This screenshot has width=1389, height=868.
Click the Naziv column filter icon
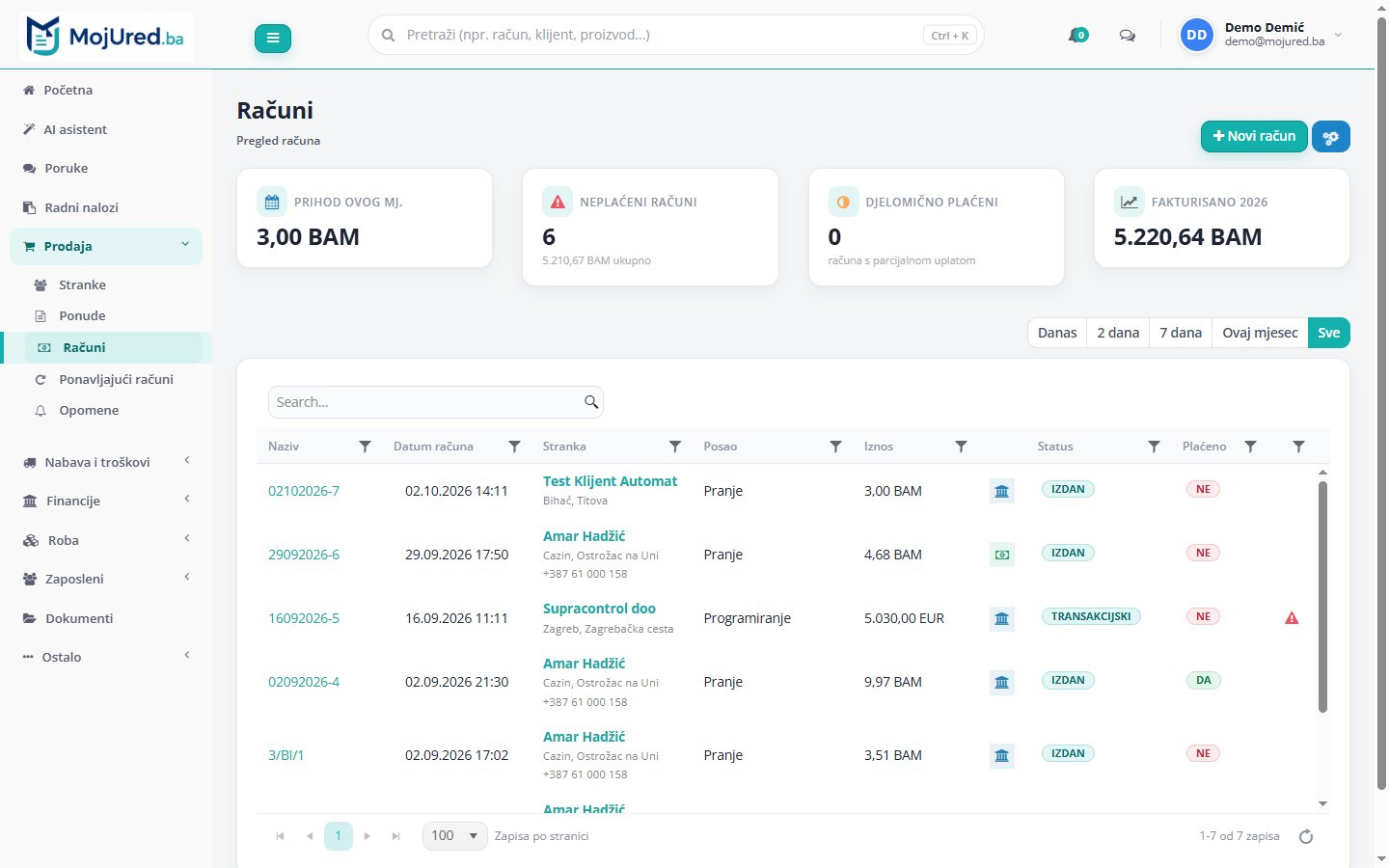365,447
